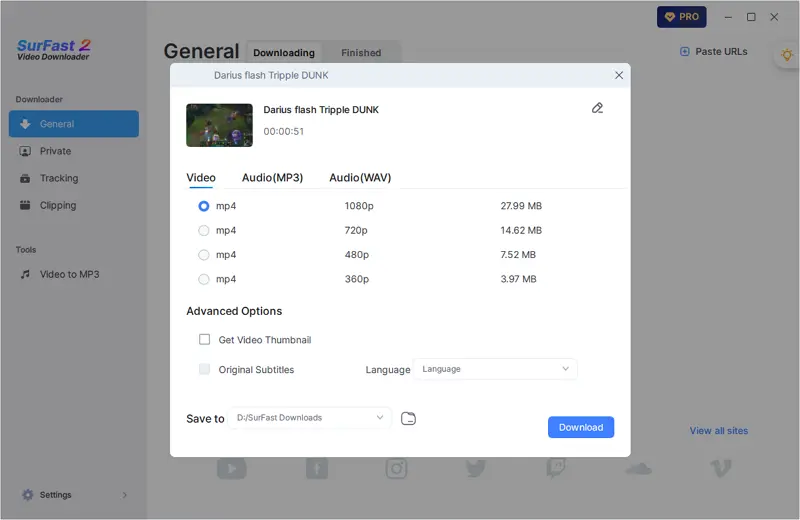
Task: Click the edit title pencil icon
Action: coord(597,108)
